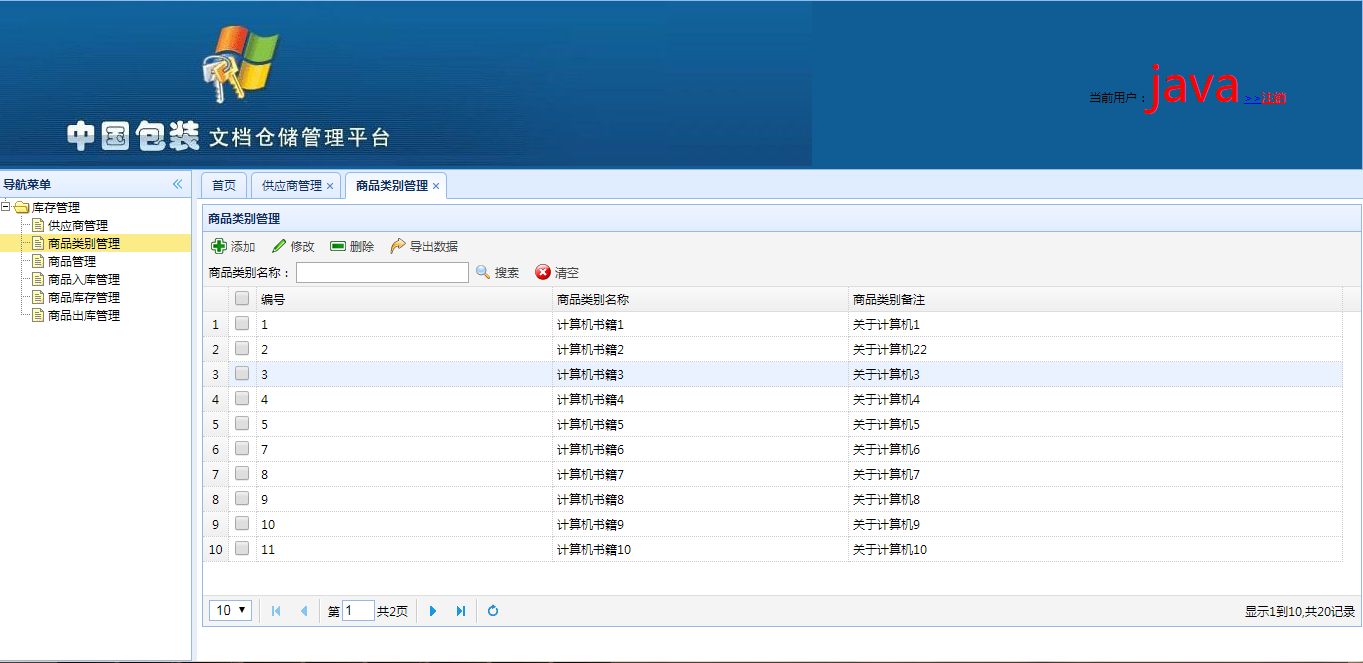Viewport: 1363px width, 663px height.
Task: Collapse the 库存管理 tree node
Action: pos(7,207)
